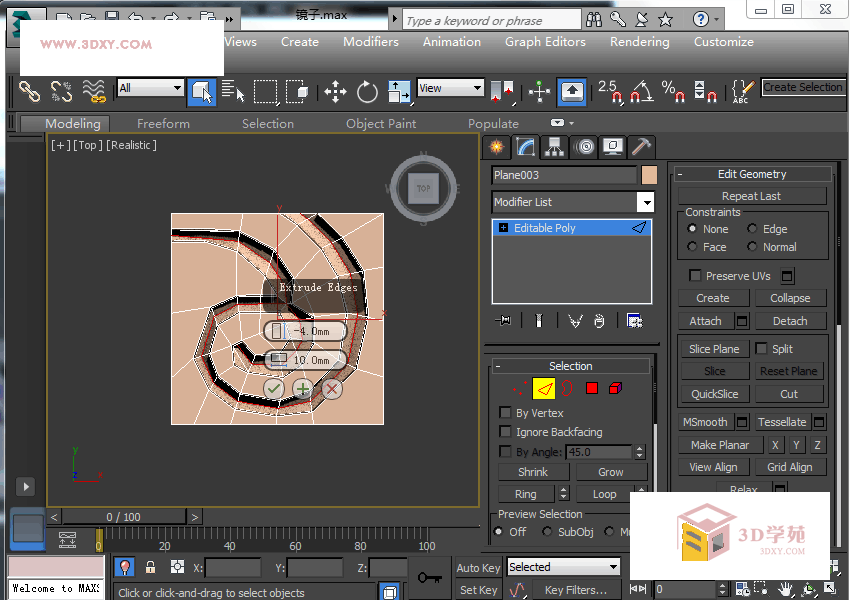Switch to the Hierarchy command panel
Image resolution: width=850 pixels, height=600 pixels.
pos(554,147)
